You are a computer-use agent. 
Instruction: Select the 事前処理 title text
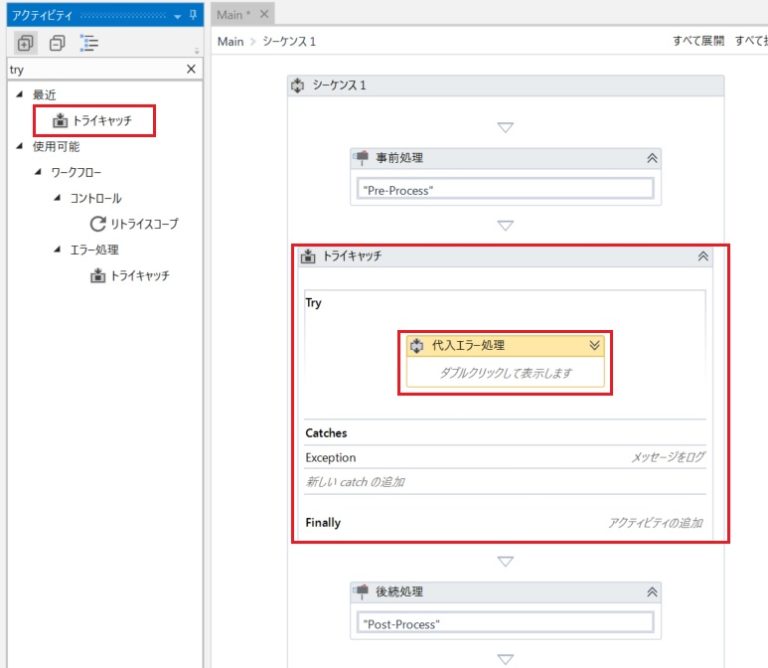pyautogui.click(x=399, y=158)
